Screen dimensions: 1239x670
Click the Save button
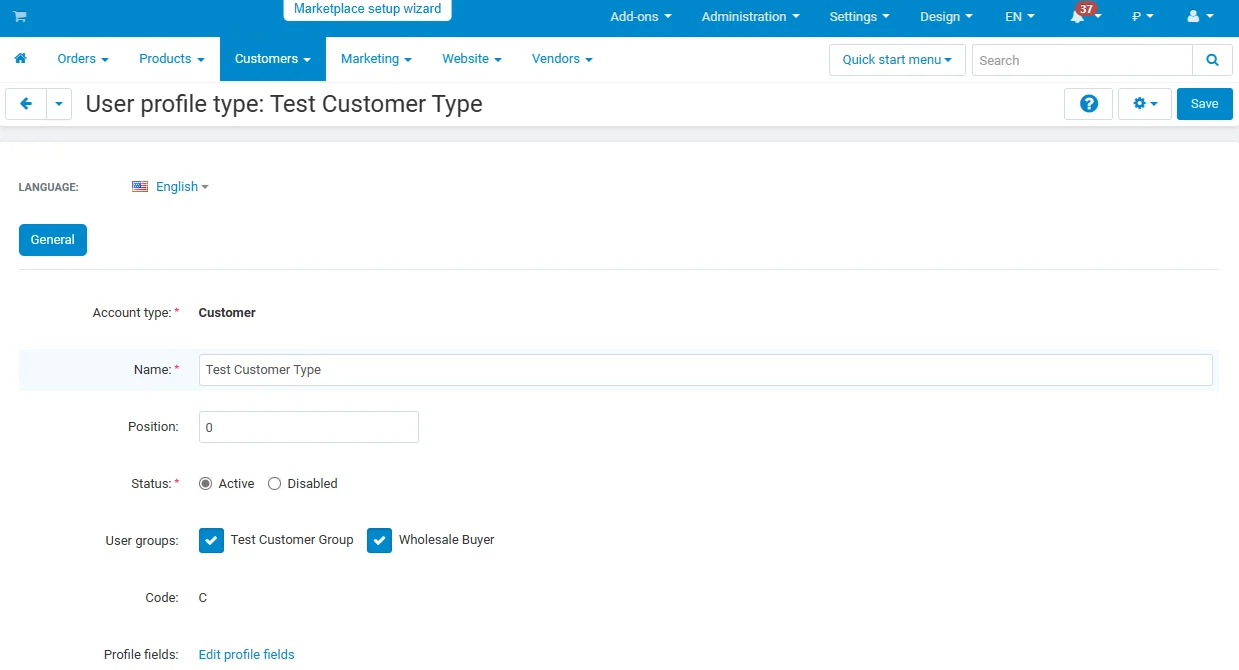(1204, 104)
